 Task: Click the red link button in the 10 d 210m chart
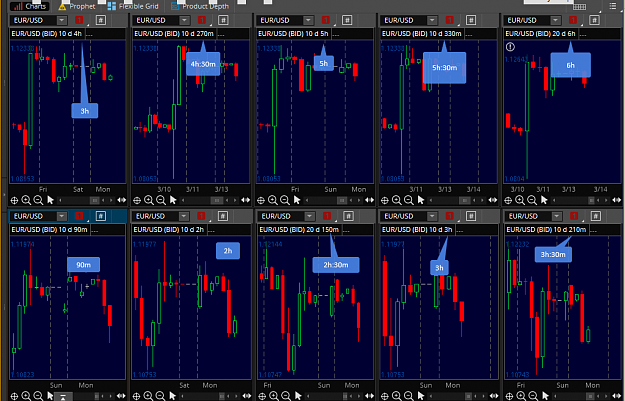click(x=574, y=216)
